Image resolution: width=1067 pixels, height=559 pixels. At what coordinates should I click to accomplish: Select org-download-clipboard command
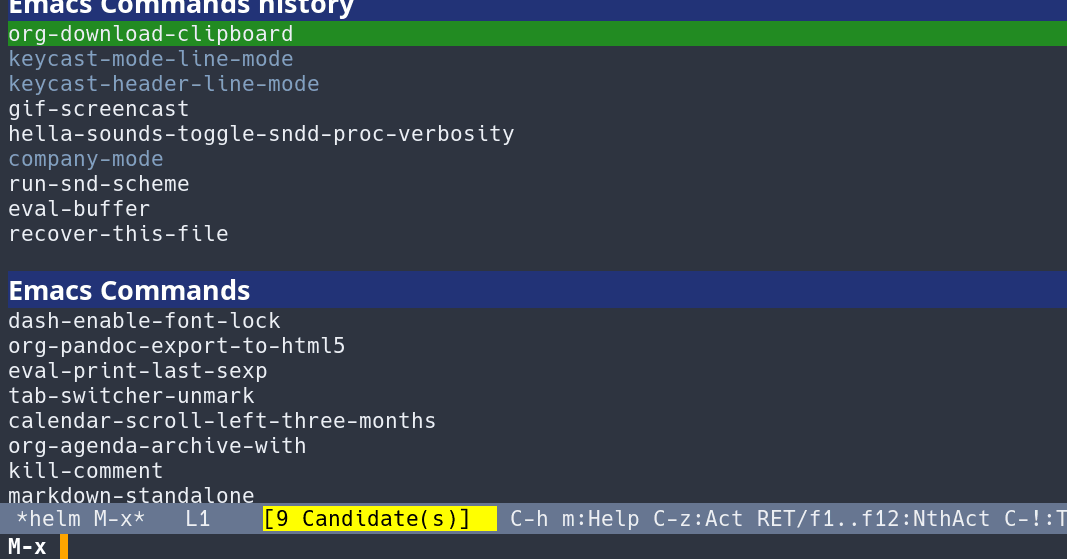(150, 34)
